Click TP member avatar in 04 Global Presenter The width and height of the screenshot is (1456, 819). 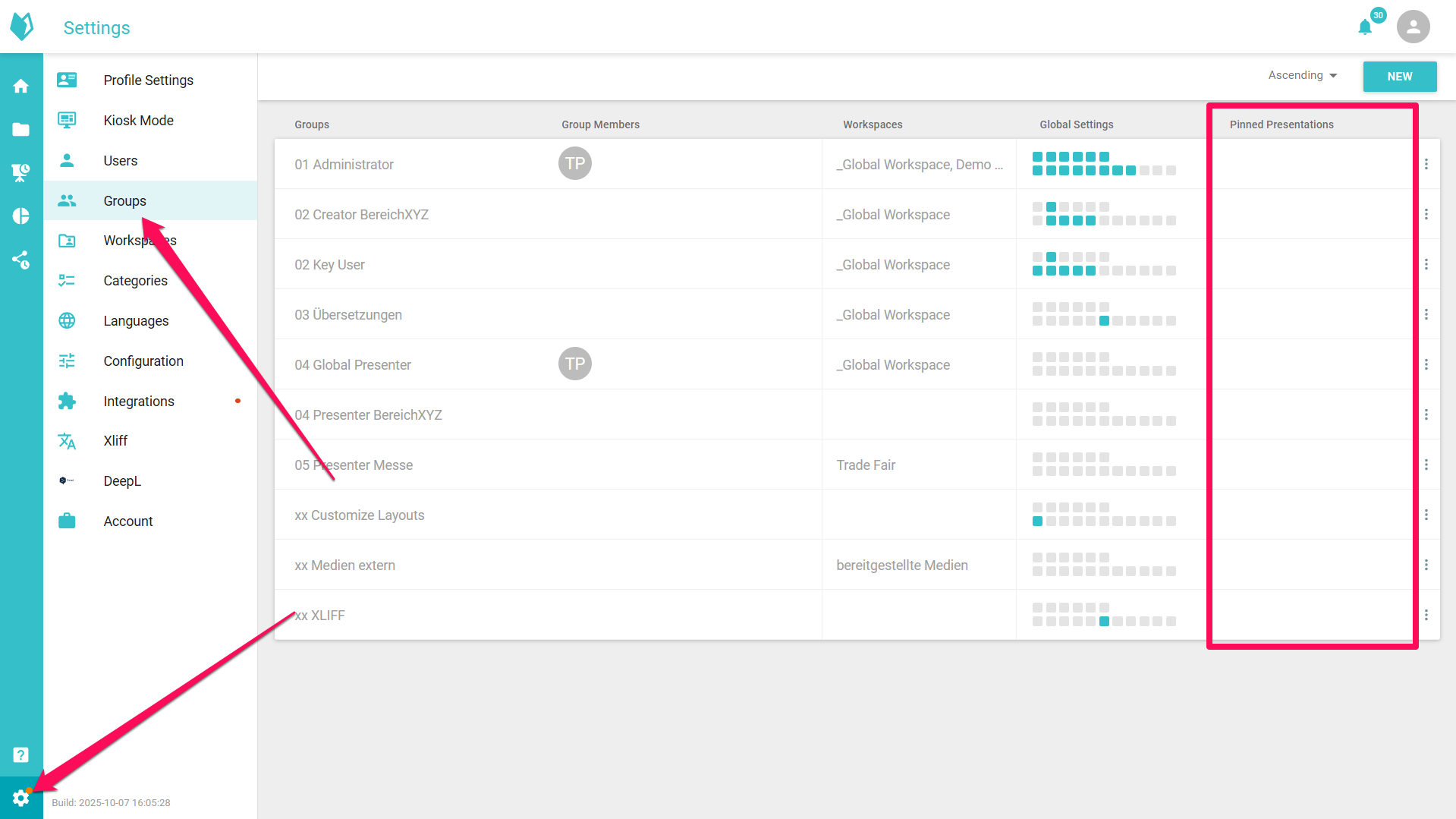(x=575, y=364)
